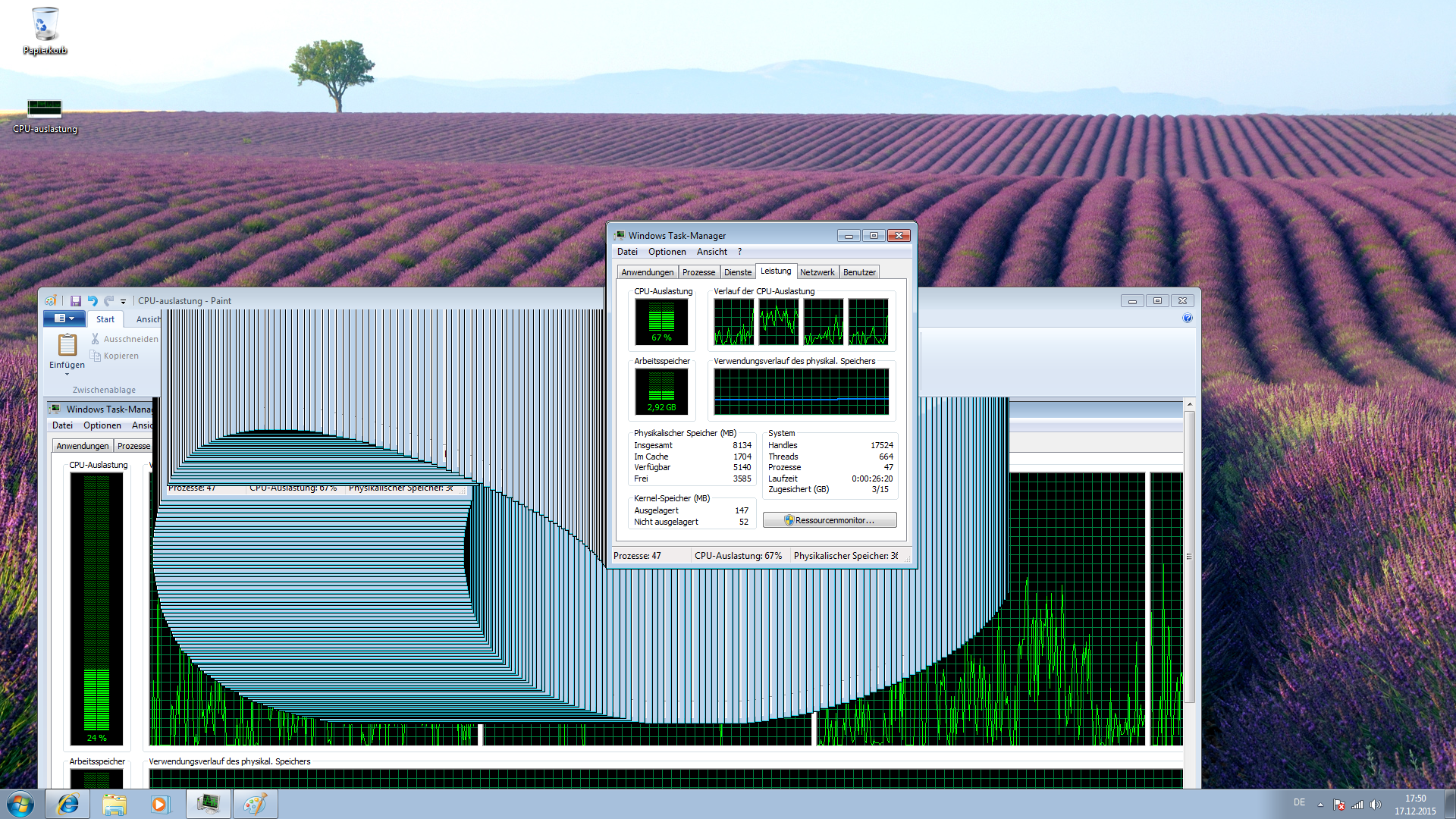Click the volume speaker tray icon

coord(1376,805)
